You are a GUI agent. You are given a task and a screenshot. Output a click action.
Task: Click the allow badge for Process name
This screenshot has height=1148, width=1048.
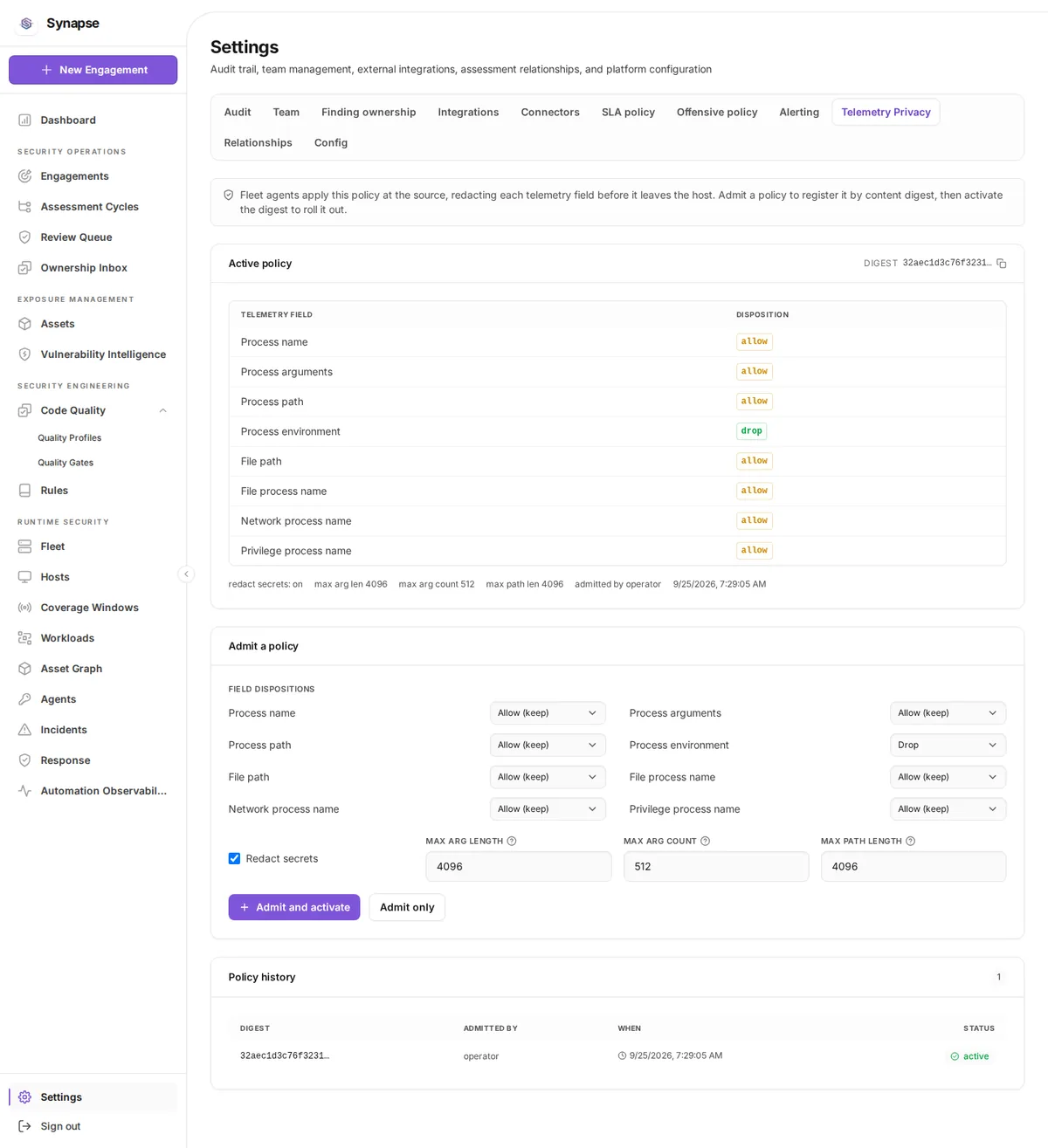click(x=755, y=342)
